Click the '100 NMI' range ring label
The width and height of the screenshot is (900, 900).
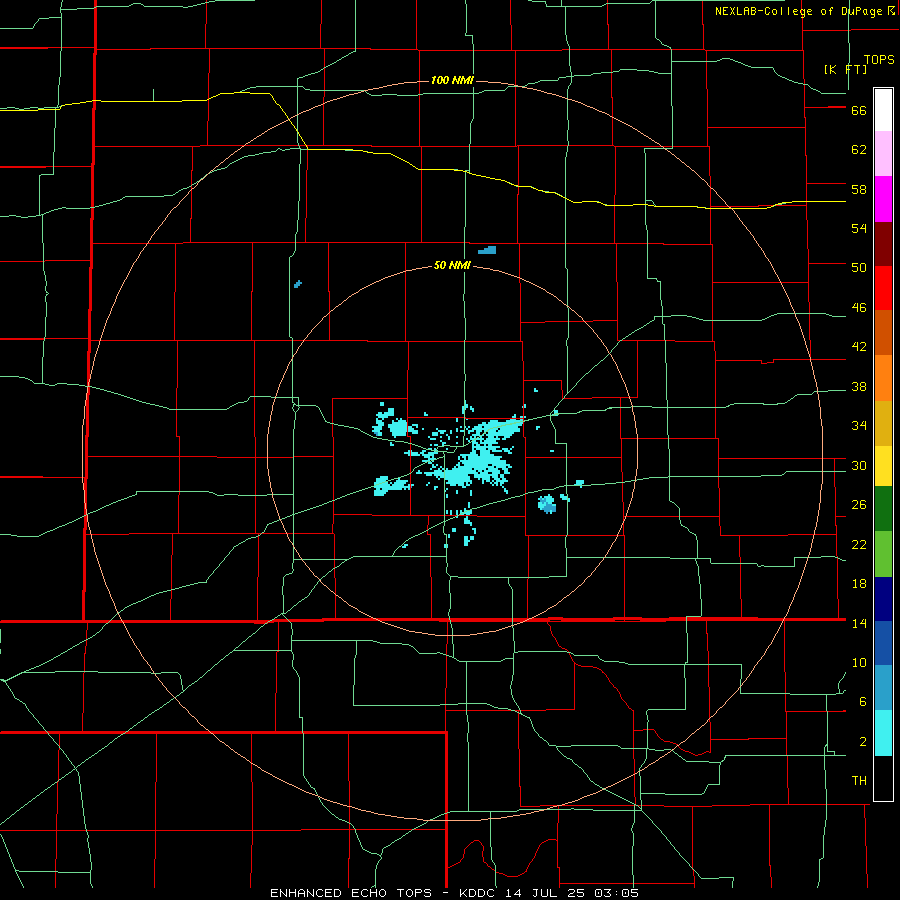point(452,80)
